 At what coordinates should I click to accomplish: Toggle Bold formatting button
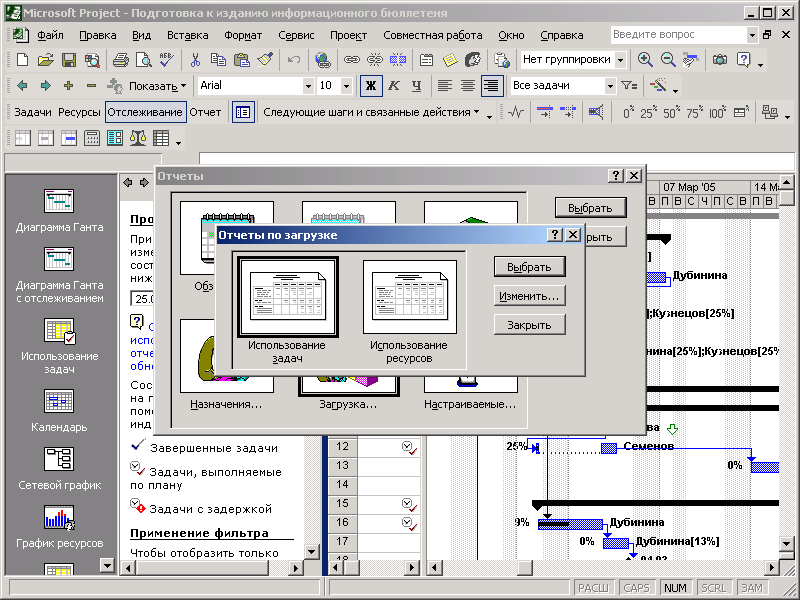(371, 86)
